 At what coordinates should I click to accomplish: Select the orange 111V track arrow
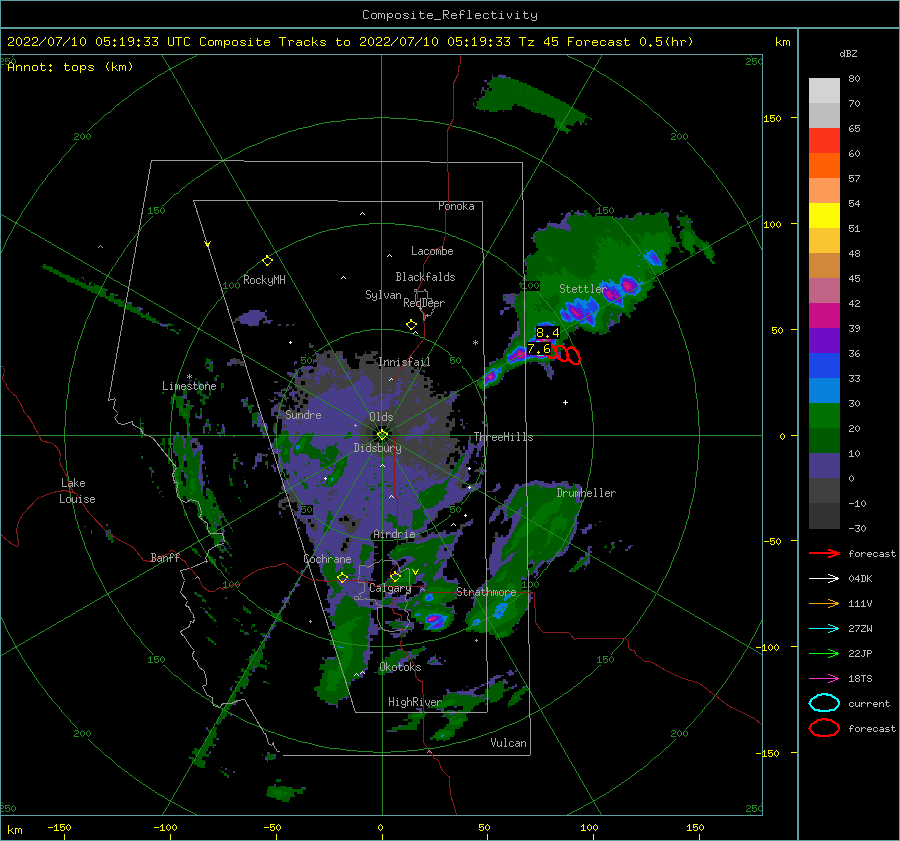click(824, 603)
